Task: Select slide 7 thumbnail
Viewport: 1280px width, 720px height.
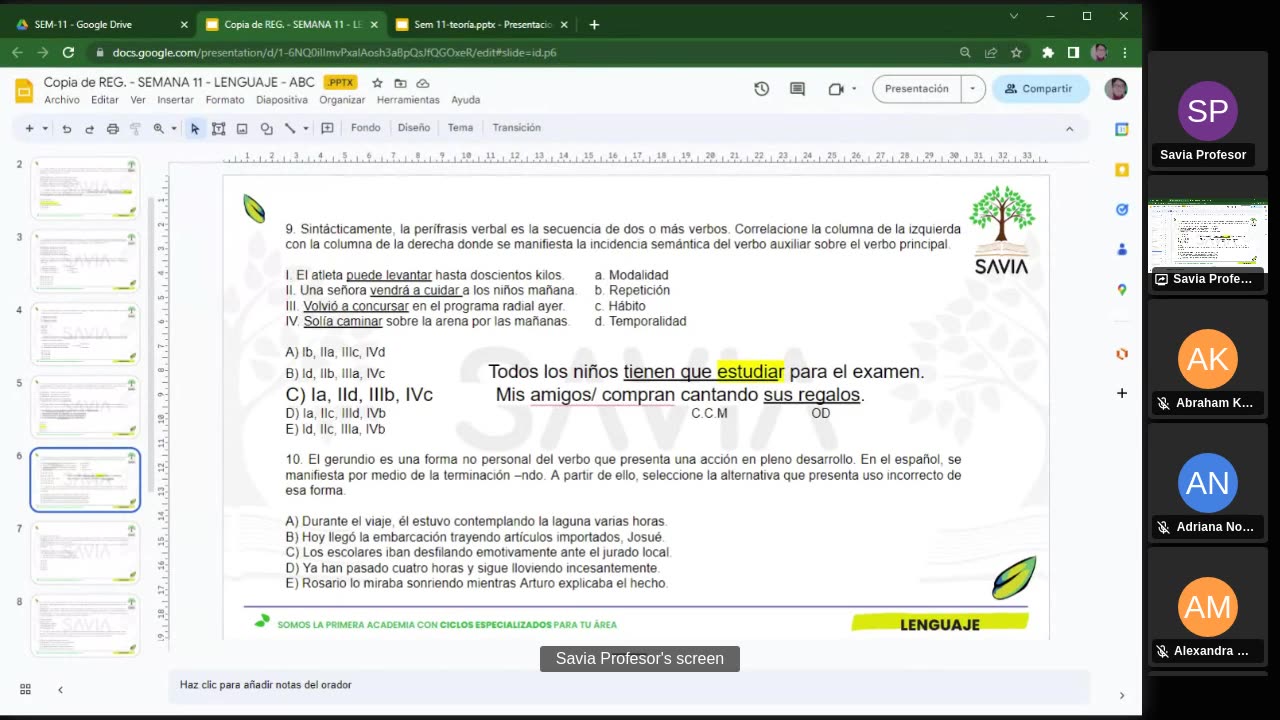Action: [x=85, y=553]
